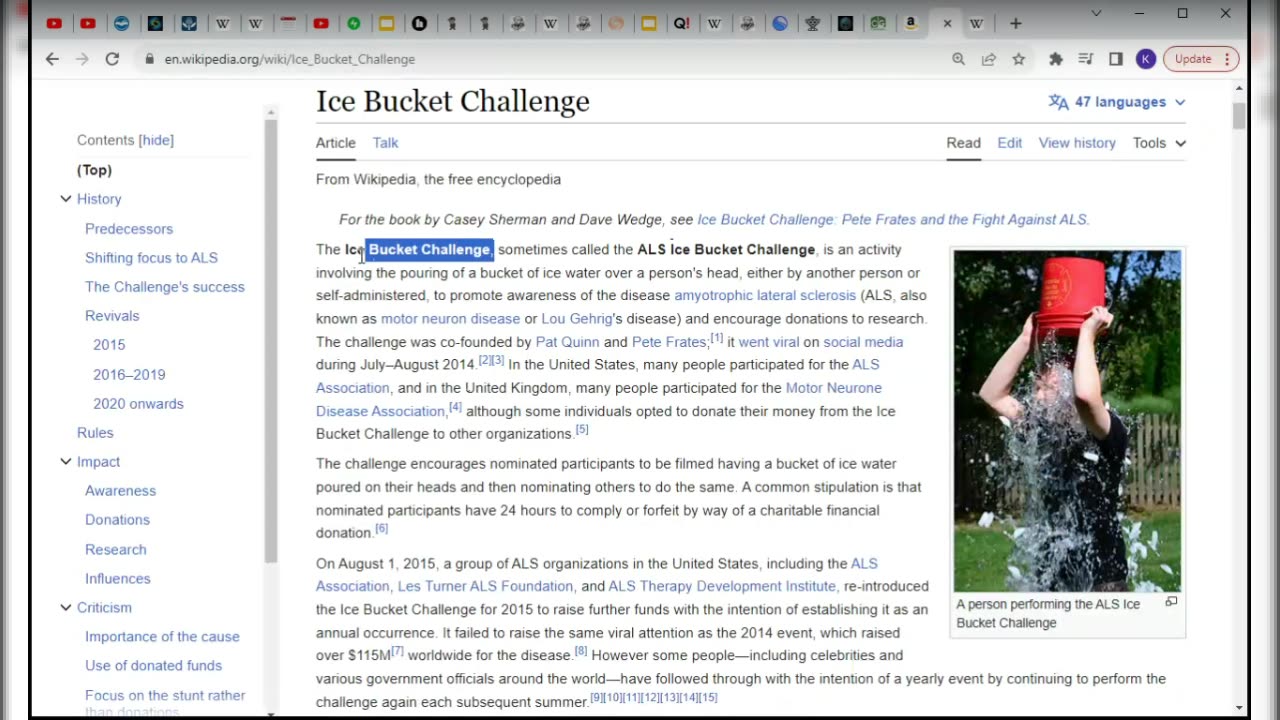The width and height of the screenshot is (1280, 720).
Task: Open the zoom magnifier icon in address bar
Action: point(958,59)
